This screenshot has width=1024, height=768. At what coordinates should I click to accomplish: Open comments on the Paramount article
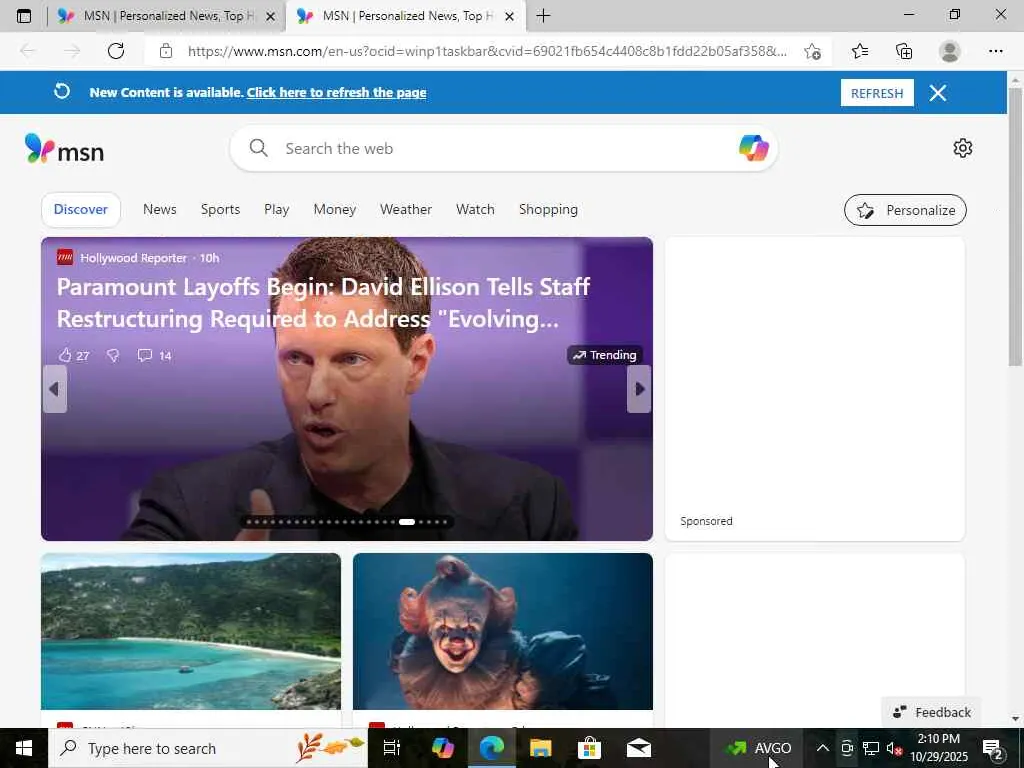(x=155, y=355)
